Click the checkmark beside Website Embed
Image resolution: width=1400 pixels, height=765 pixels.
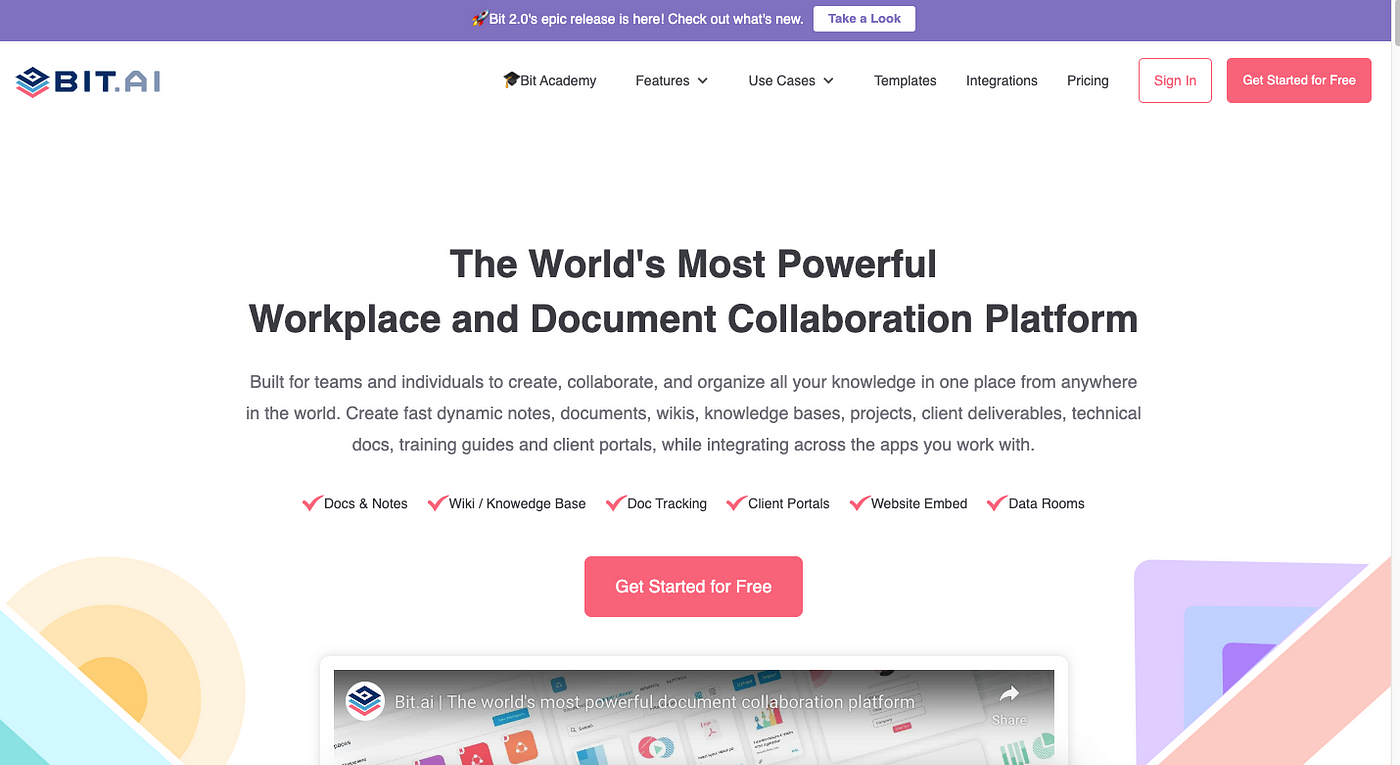(859, 503)
